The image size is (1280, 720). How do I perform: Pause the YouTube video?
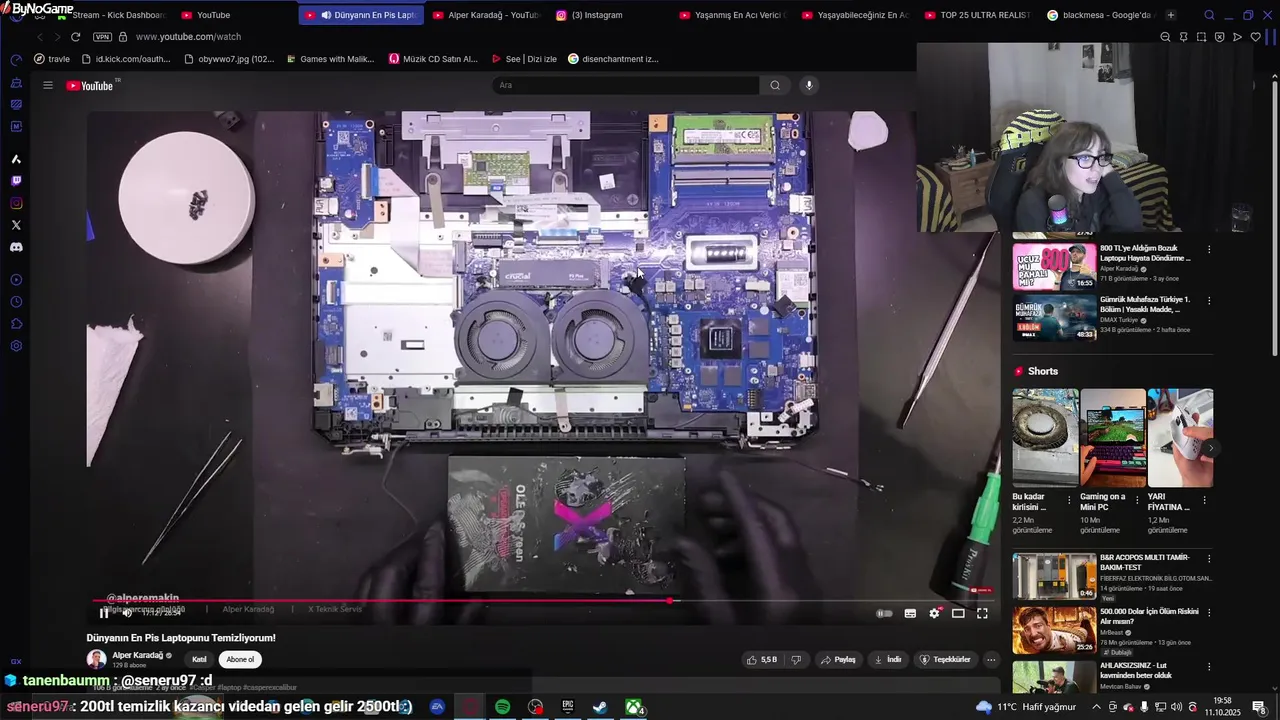pyautogui.click(x=103, y=613)
